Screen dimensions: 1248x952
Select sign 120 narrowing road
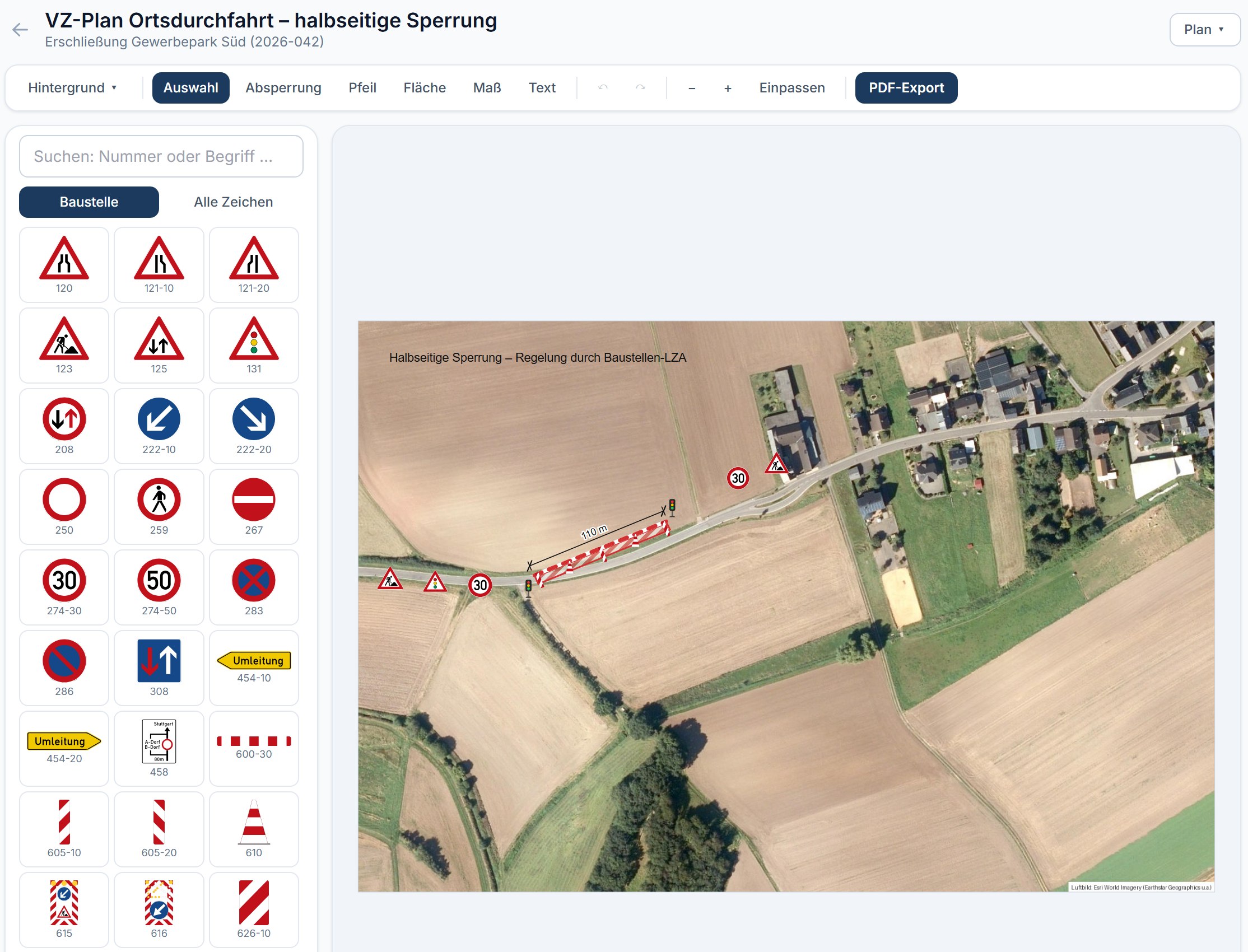64,265
